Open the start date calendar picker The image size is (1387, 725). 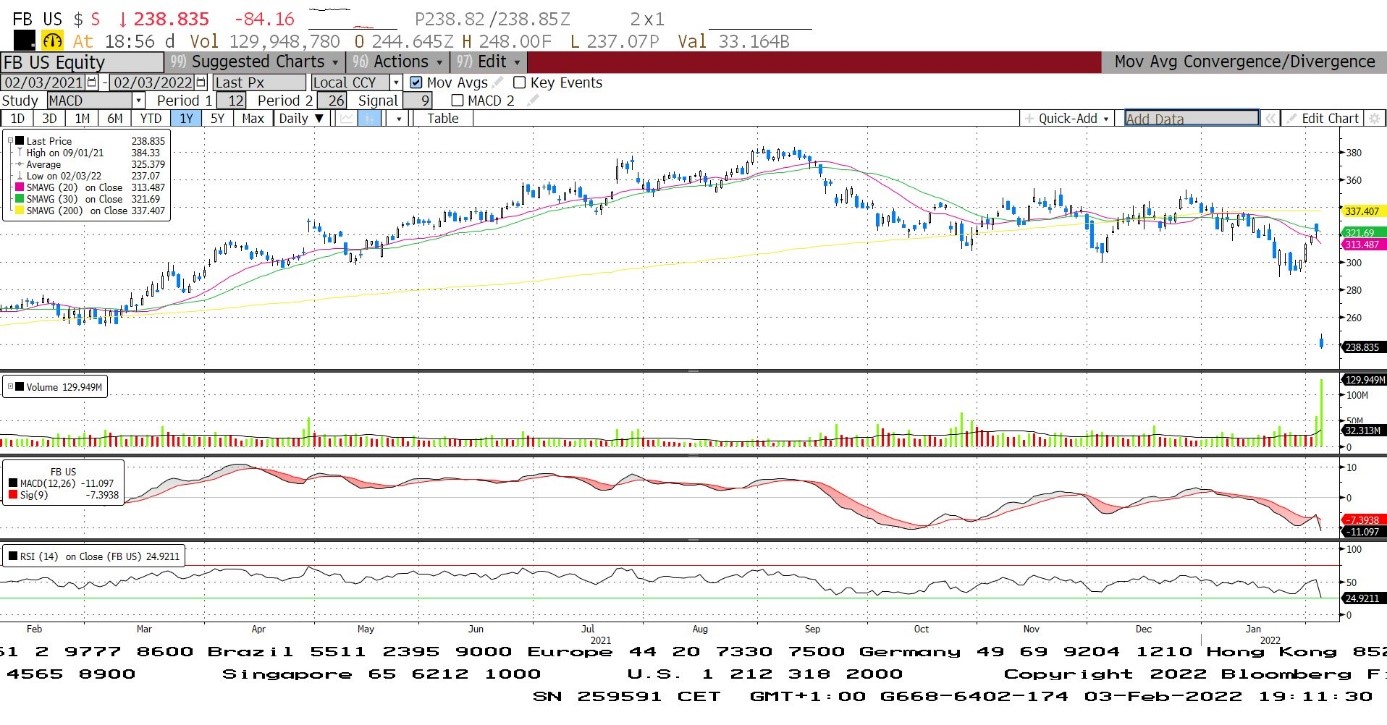[x=92, y=83]
